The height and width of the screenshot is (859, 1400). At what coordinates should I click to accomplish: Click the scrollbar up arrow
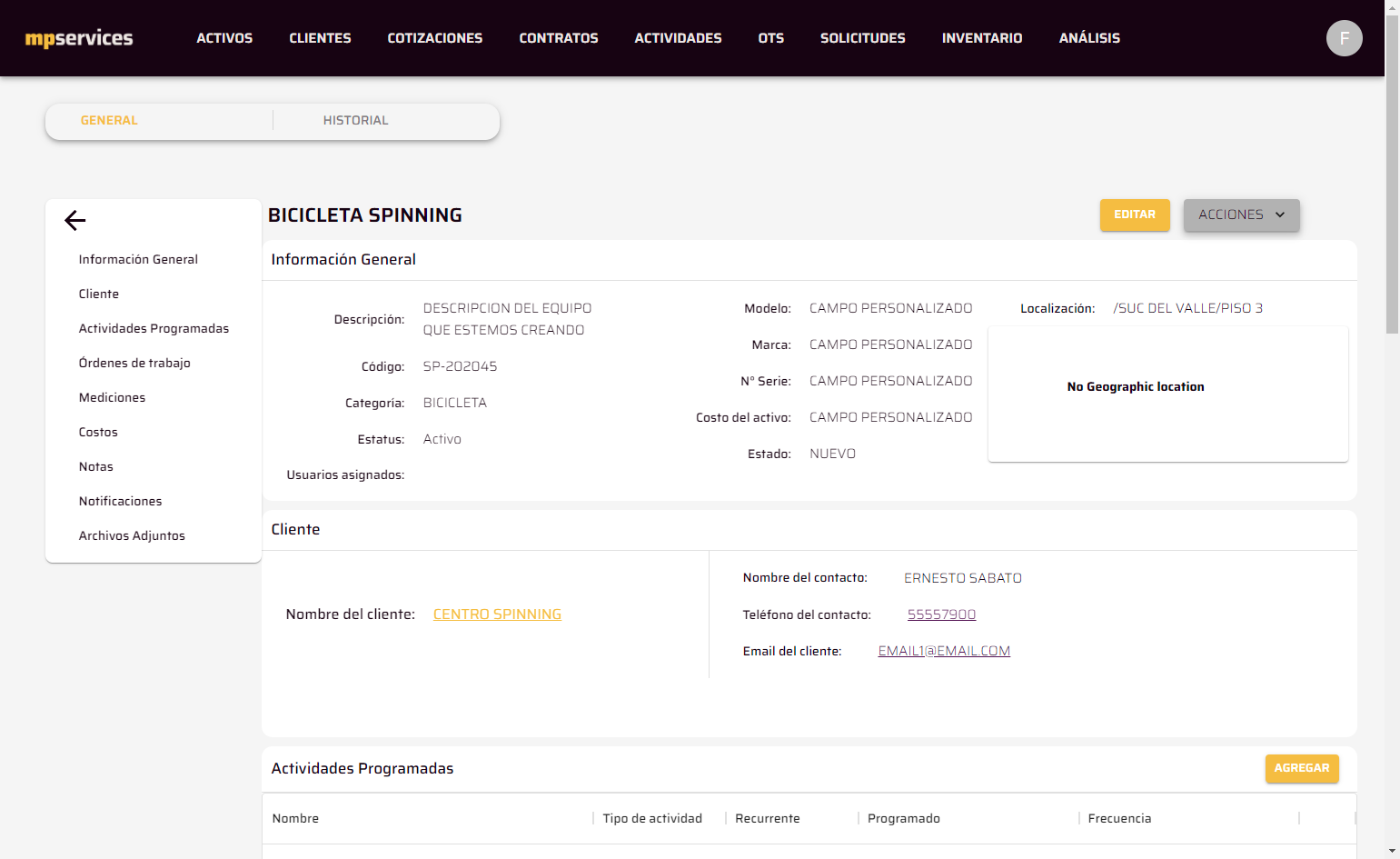pos(1392,6)
